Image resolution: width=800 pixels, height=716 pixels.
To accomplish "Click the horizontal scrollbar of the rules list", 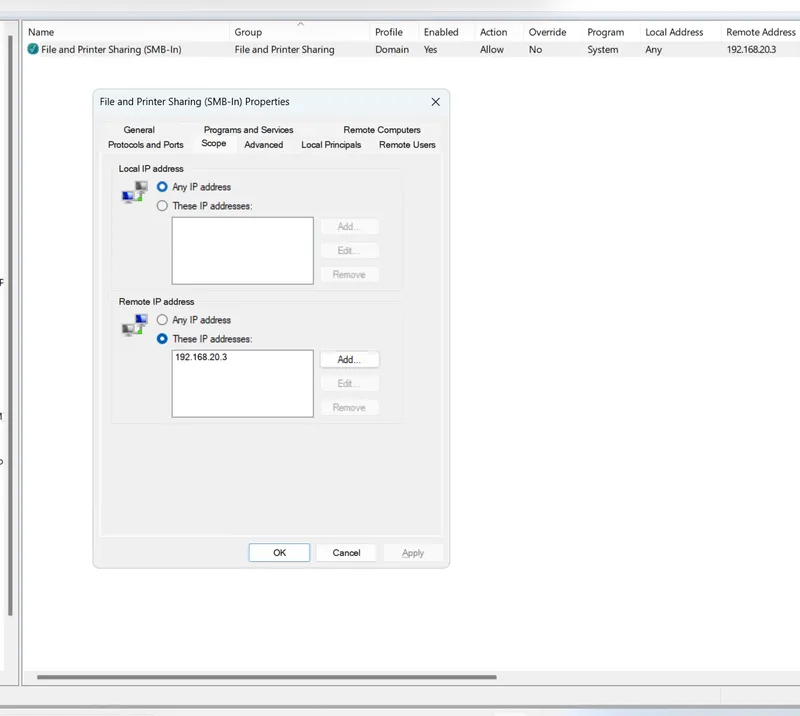I will 266,677.
